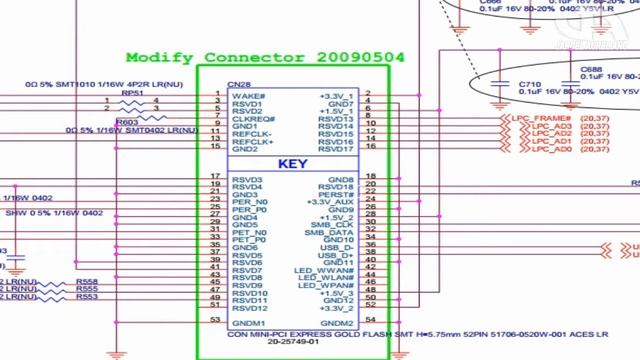Select the LED_WWAN# pin label
640x360 pixels.
point(324,271)
